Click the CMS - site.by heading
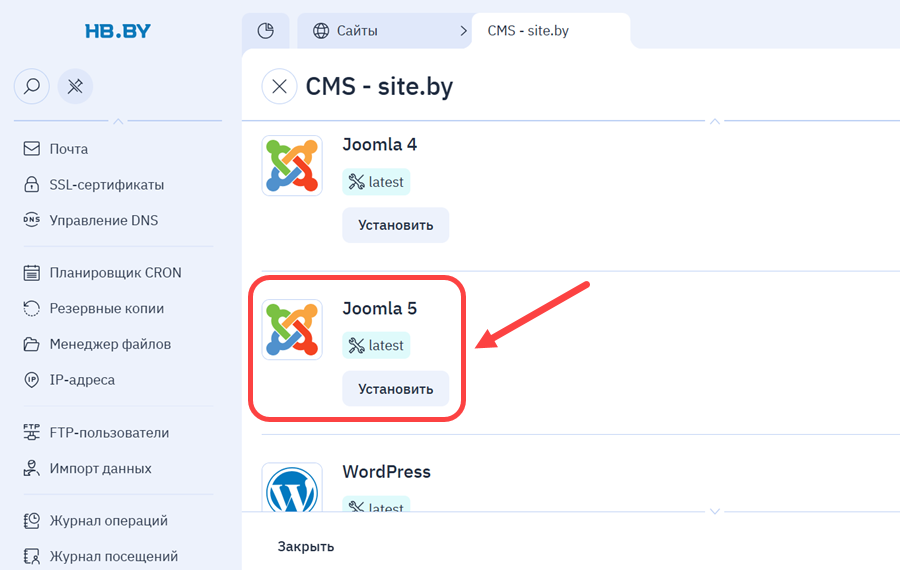 (379, 87)
